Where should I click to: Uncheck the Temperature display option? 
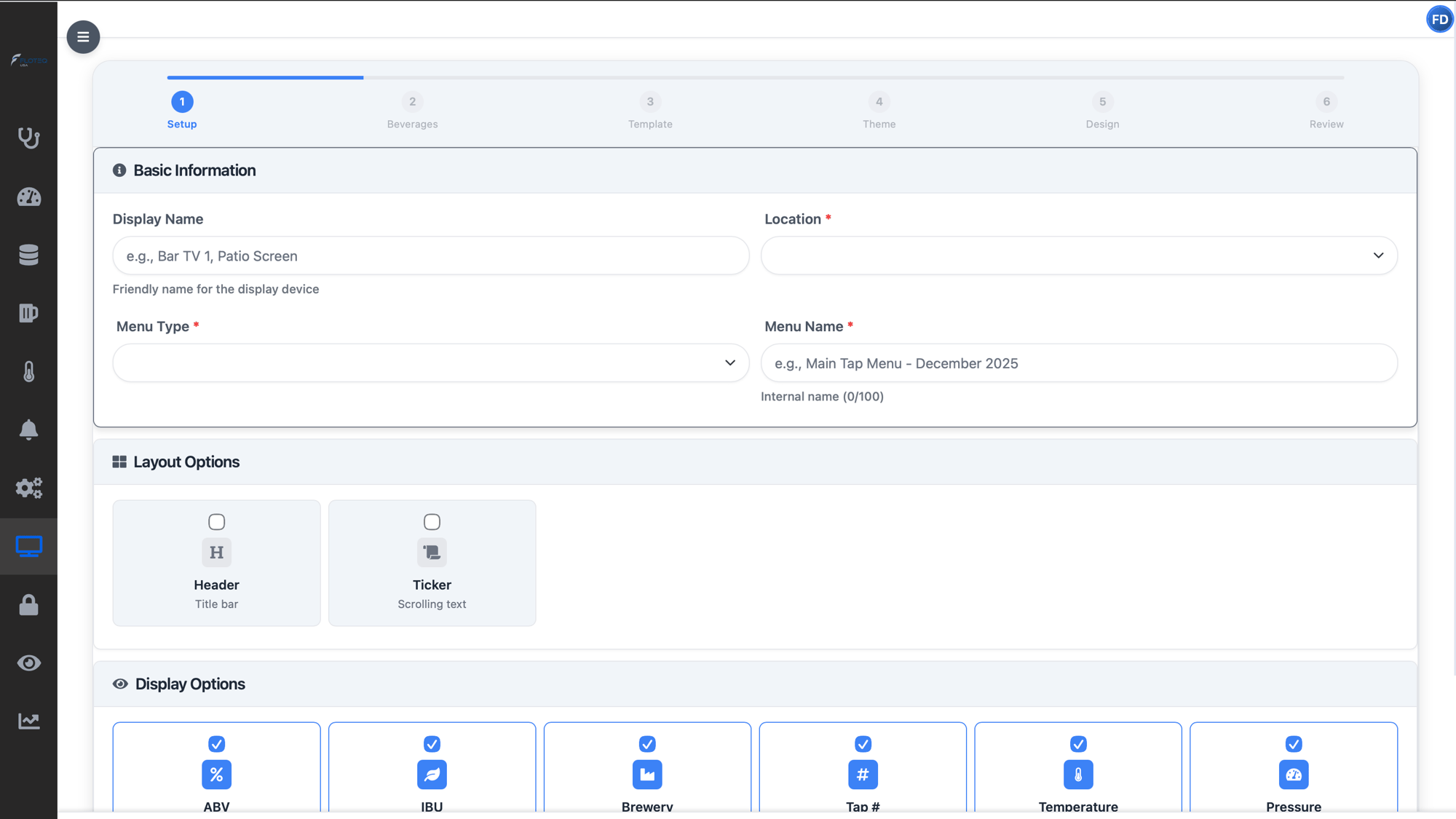[1078, 744]
